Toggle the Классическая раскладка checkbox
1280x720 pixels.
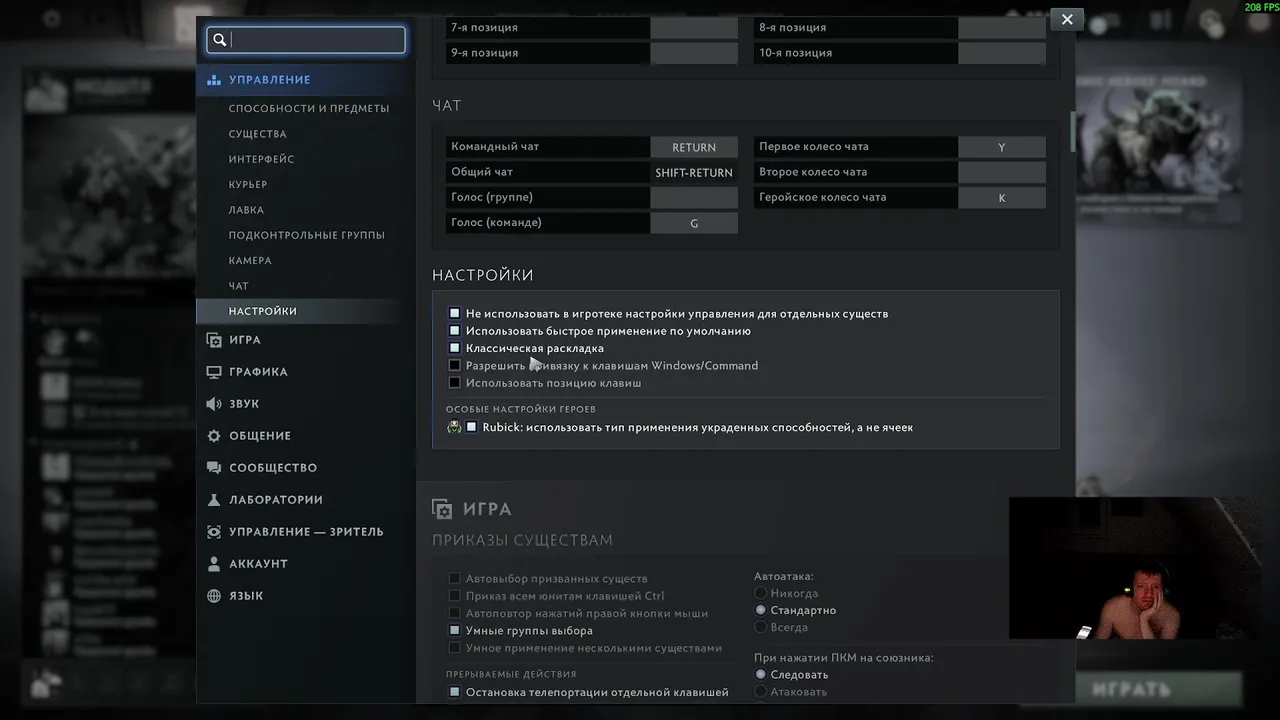(455, 348)
